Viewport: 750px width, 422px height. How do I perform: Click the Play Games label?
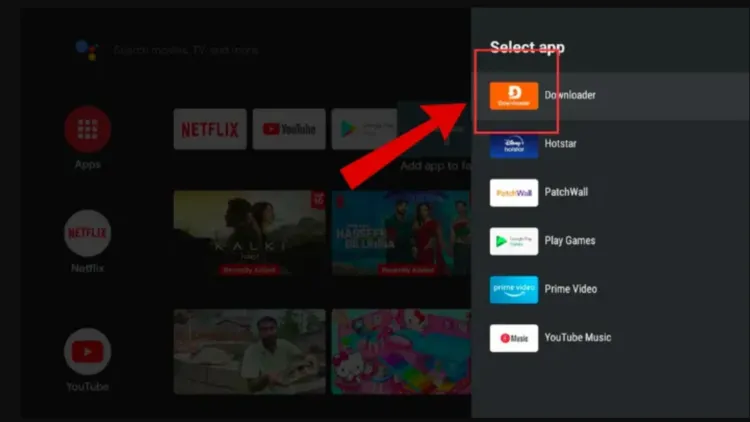(570, 241)
